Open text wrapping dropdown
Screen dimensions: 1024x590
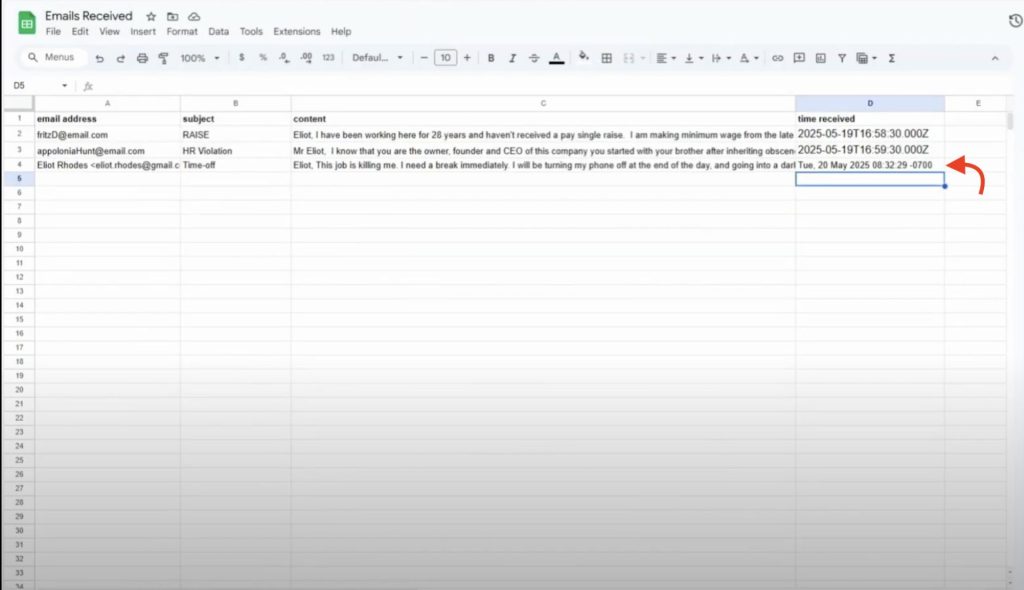point(720,58)
